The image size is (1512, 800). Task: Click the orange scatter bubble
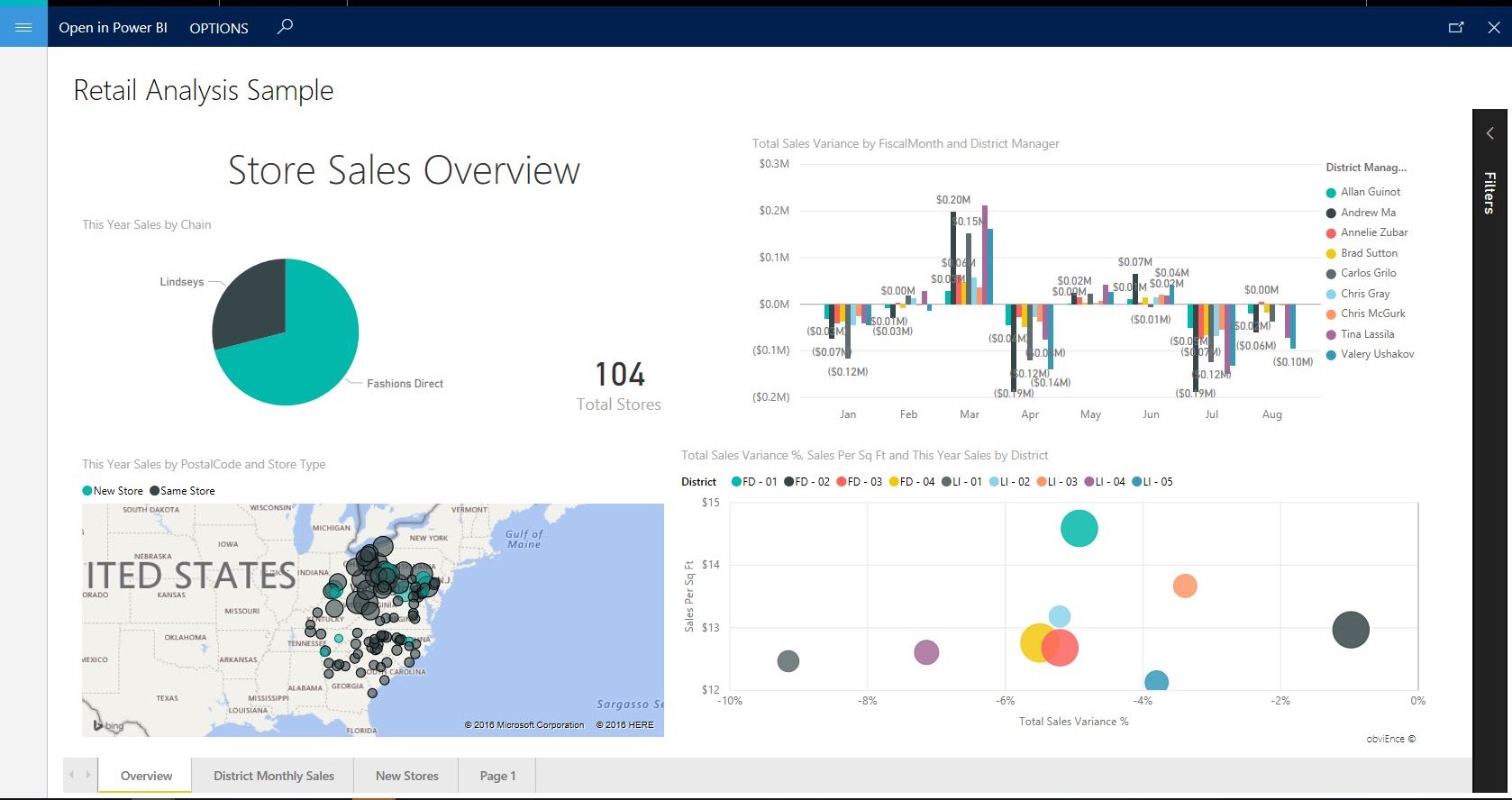[x=1185, y=586]
